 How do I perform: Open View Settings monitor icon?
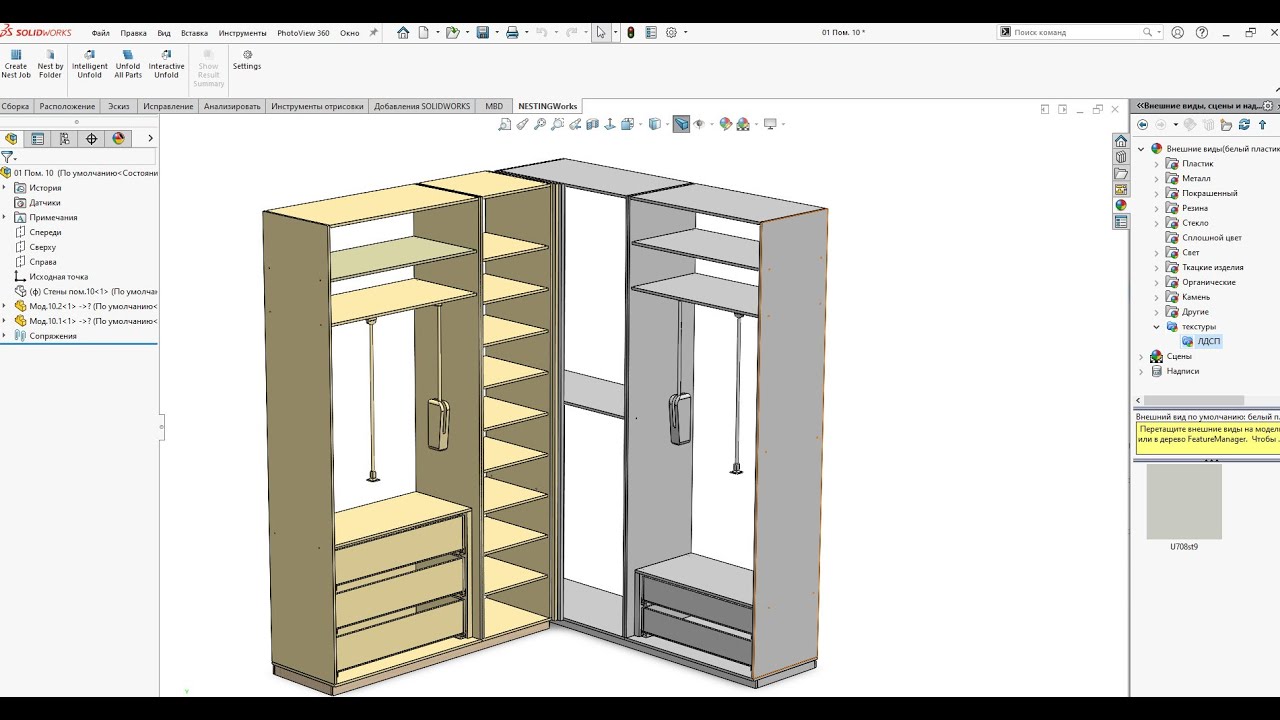point(770,124)
